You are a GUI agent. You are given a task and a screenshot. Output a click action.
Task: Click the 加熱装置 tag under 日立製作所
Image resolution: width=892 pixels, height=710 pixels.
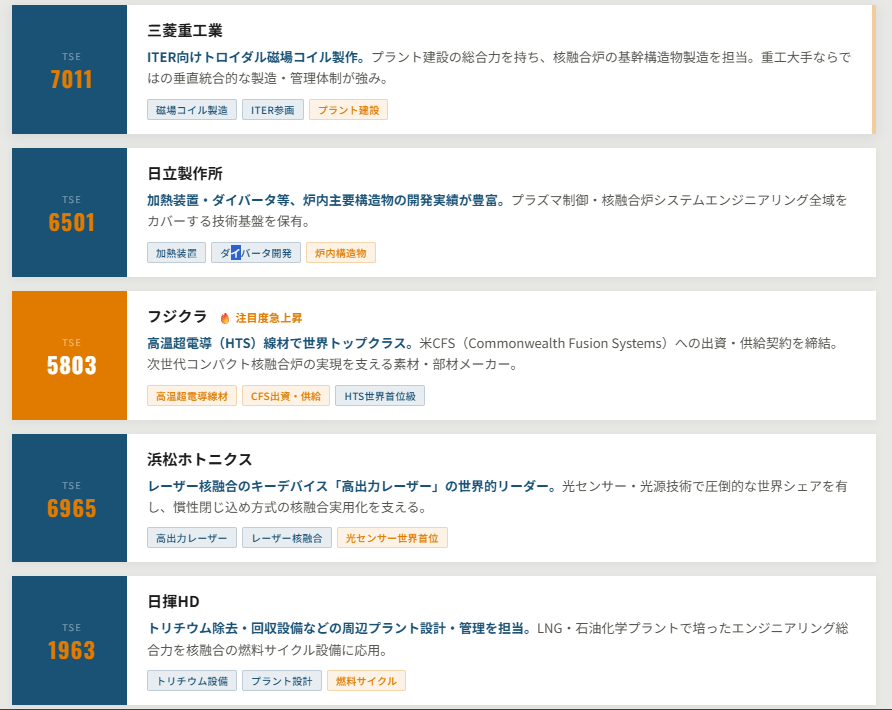coord(177,253)
